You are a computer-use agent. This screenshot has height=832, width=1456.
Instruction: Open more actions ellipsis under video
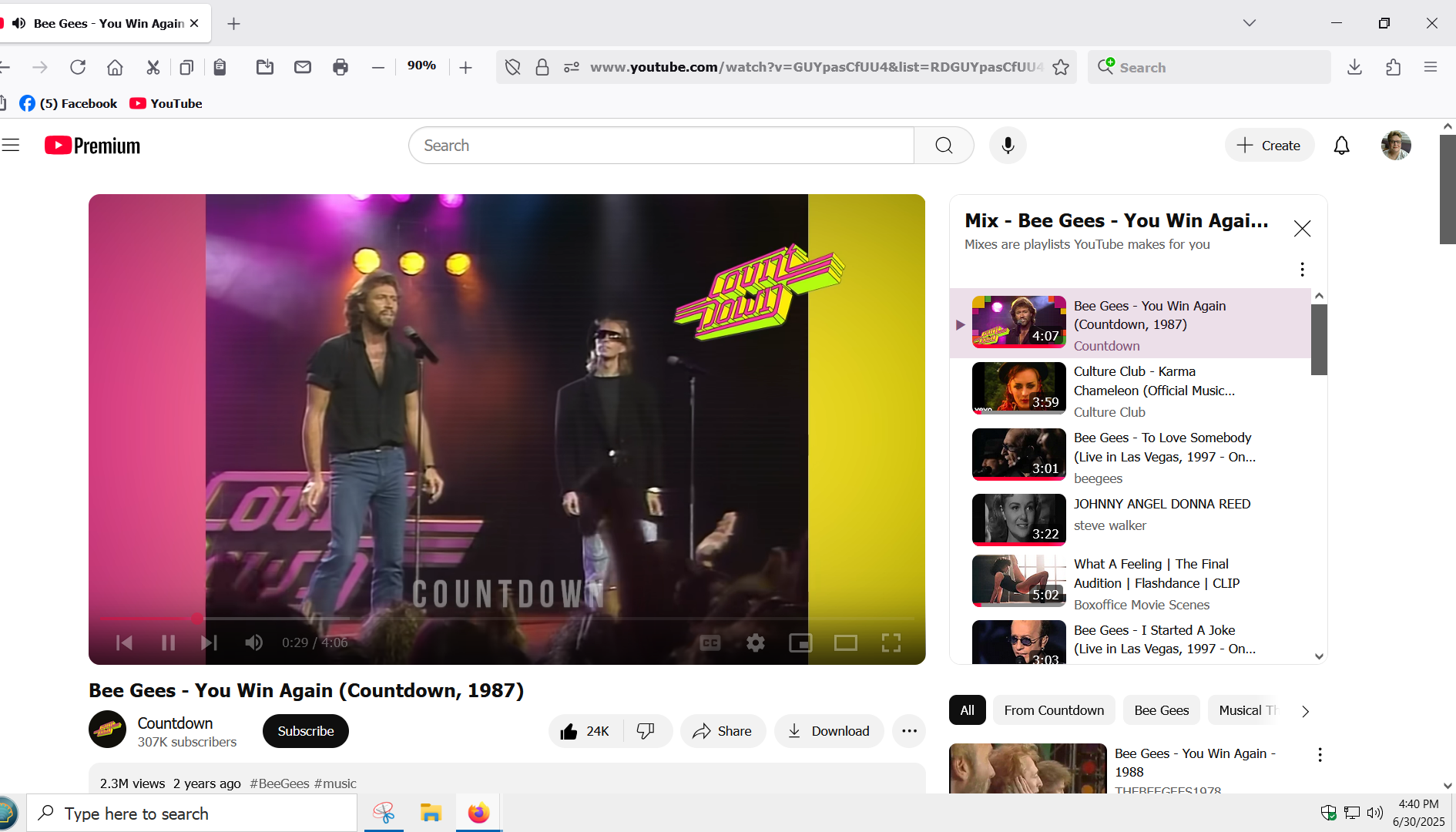[909, 731]
